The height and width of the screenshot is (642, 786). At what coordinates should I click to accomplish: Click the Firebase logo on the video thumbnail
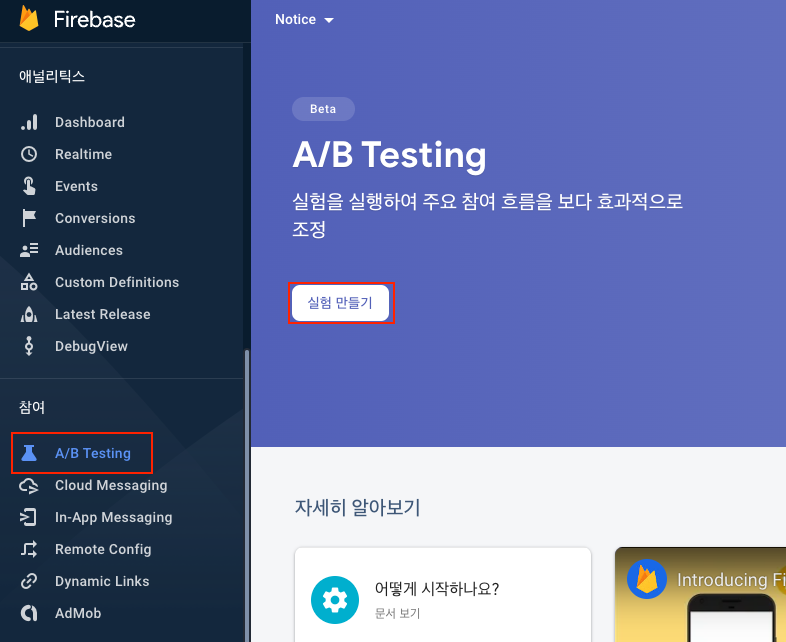click(647, 579)
